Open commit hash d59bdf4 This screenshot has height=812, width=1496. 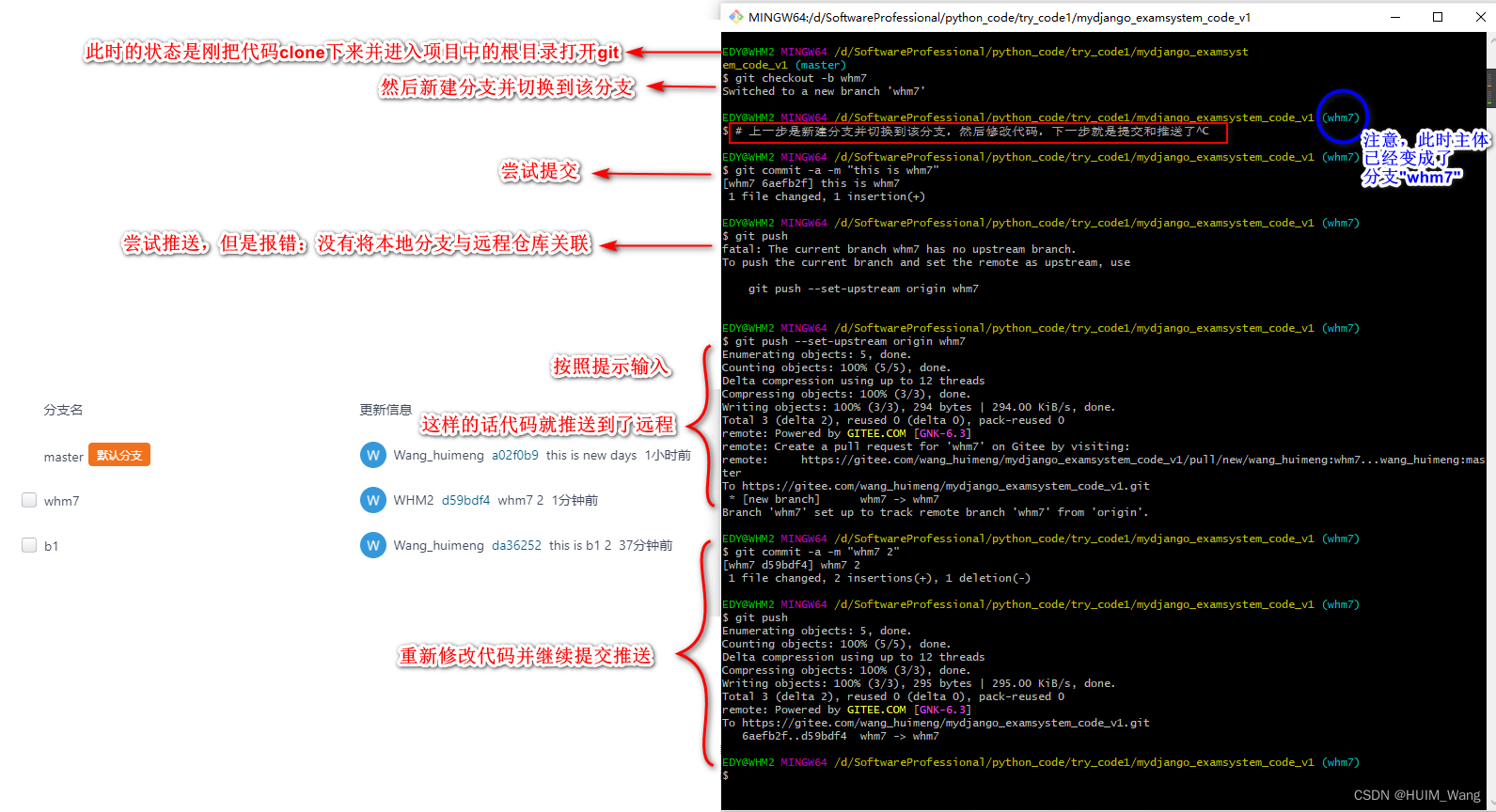466,500
